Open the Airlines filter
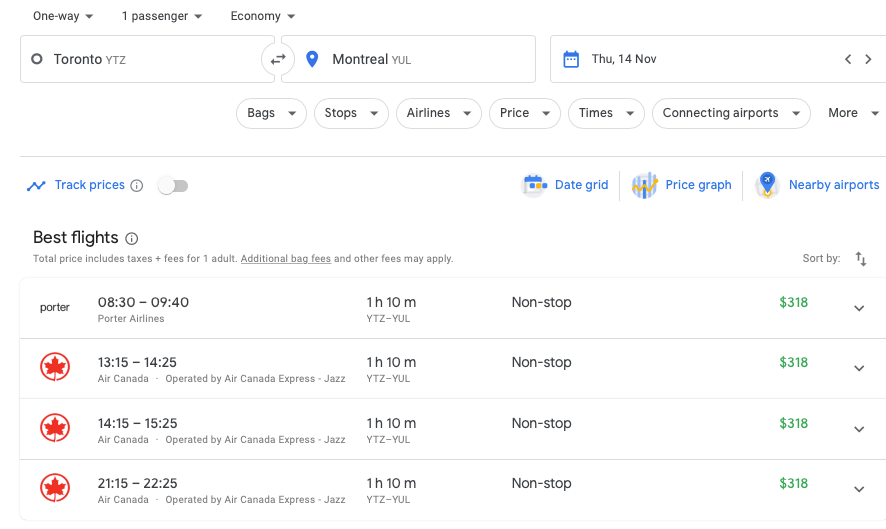This screenshot has width=886, height=529. point(438,113)
